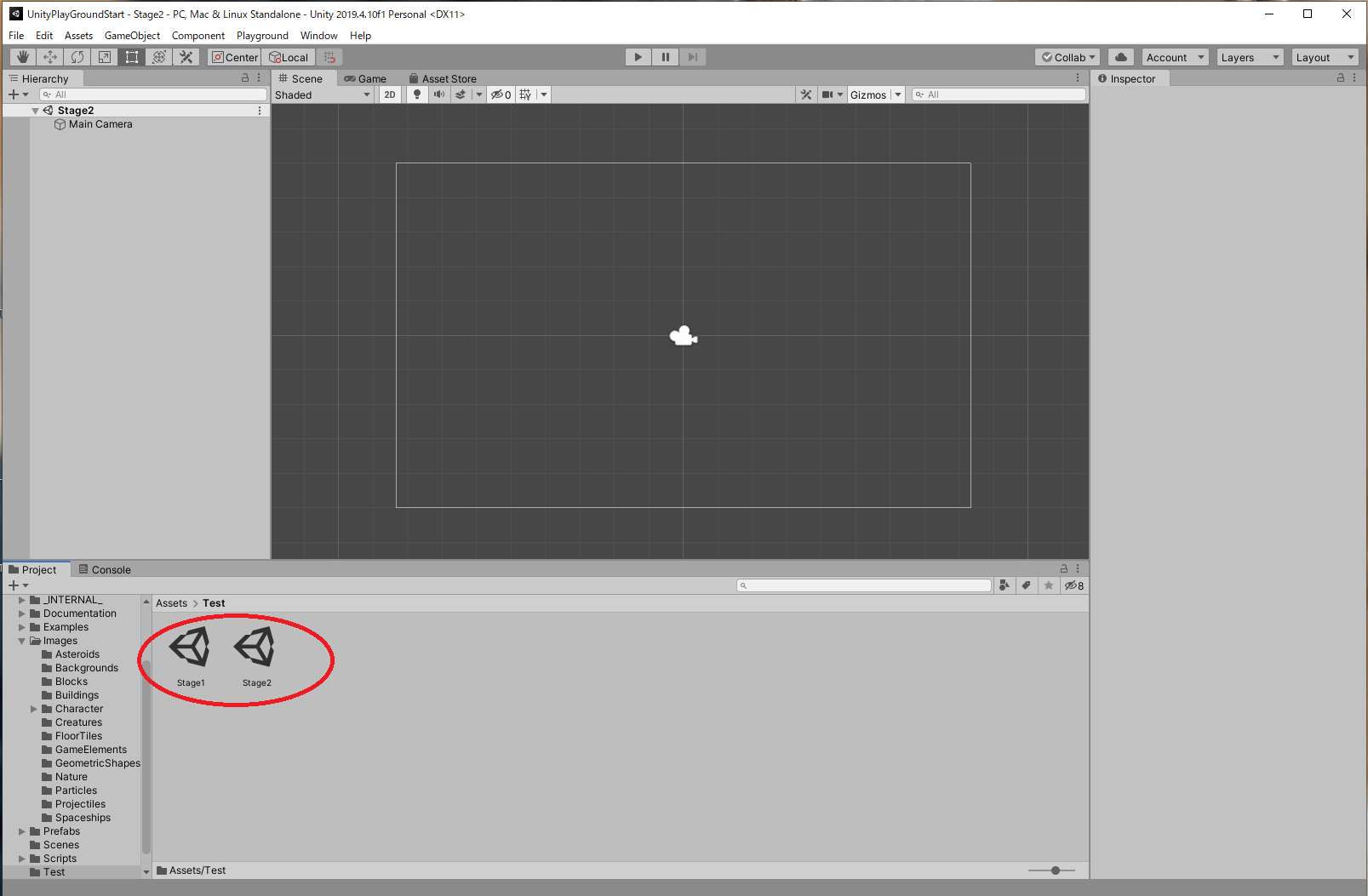Image resolution: width=1368 pixels, height=896 pixels.
Task: Open Account dropdown
Action: 1175,57
